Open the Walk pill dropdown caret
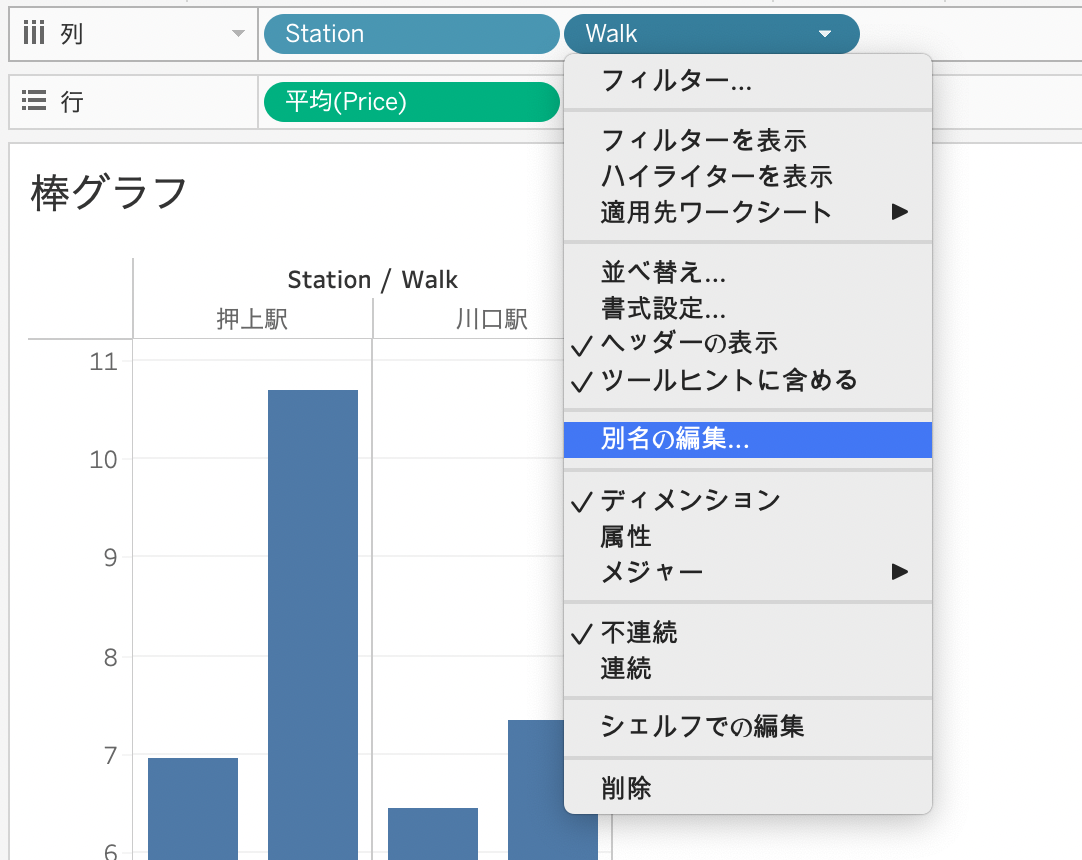 coord(824,33)
